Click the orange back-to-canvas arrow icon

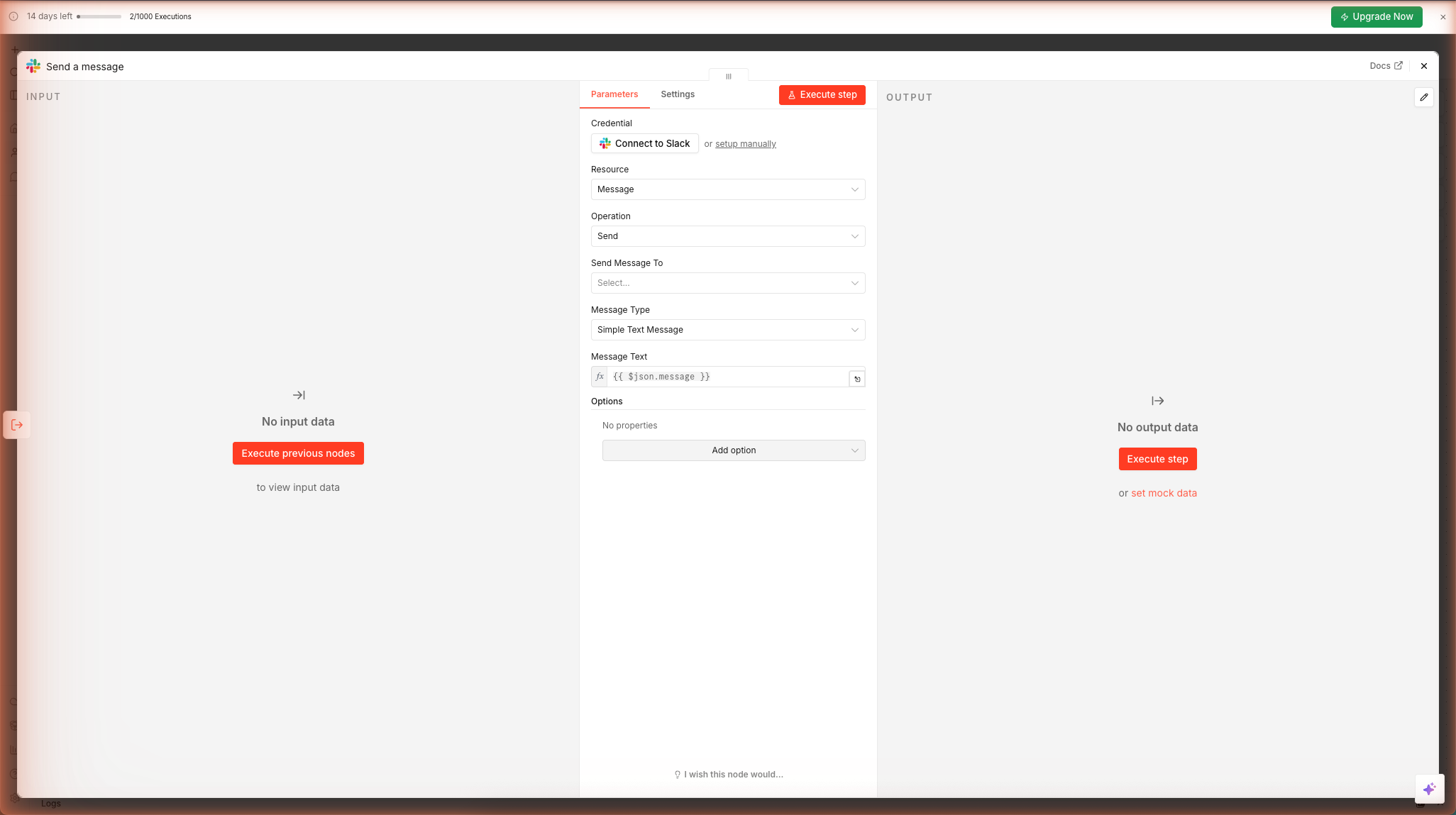point(17,425)
